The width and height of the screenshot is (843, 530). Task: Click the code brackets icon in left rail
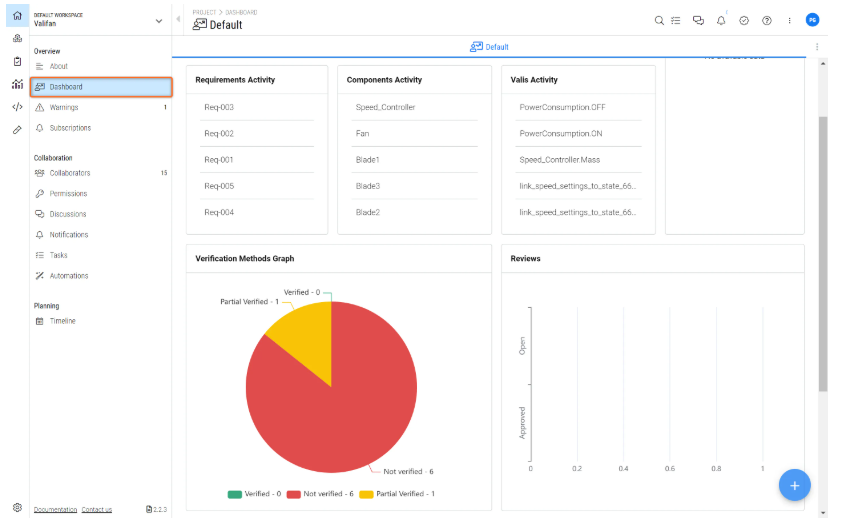(17, 107)
